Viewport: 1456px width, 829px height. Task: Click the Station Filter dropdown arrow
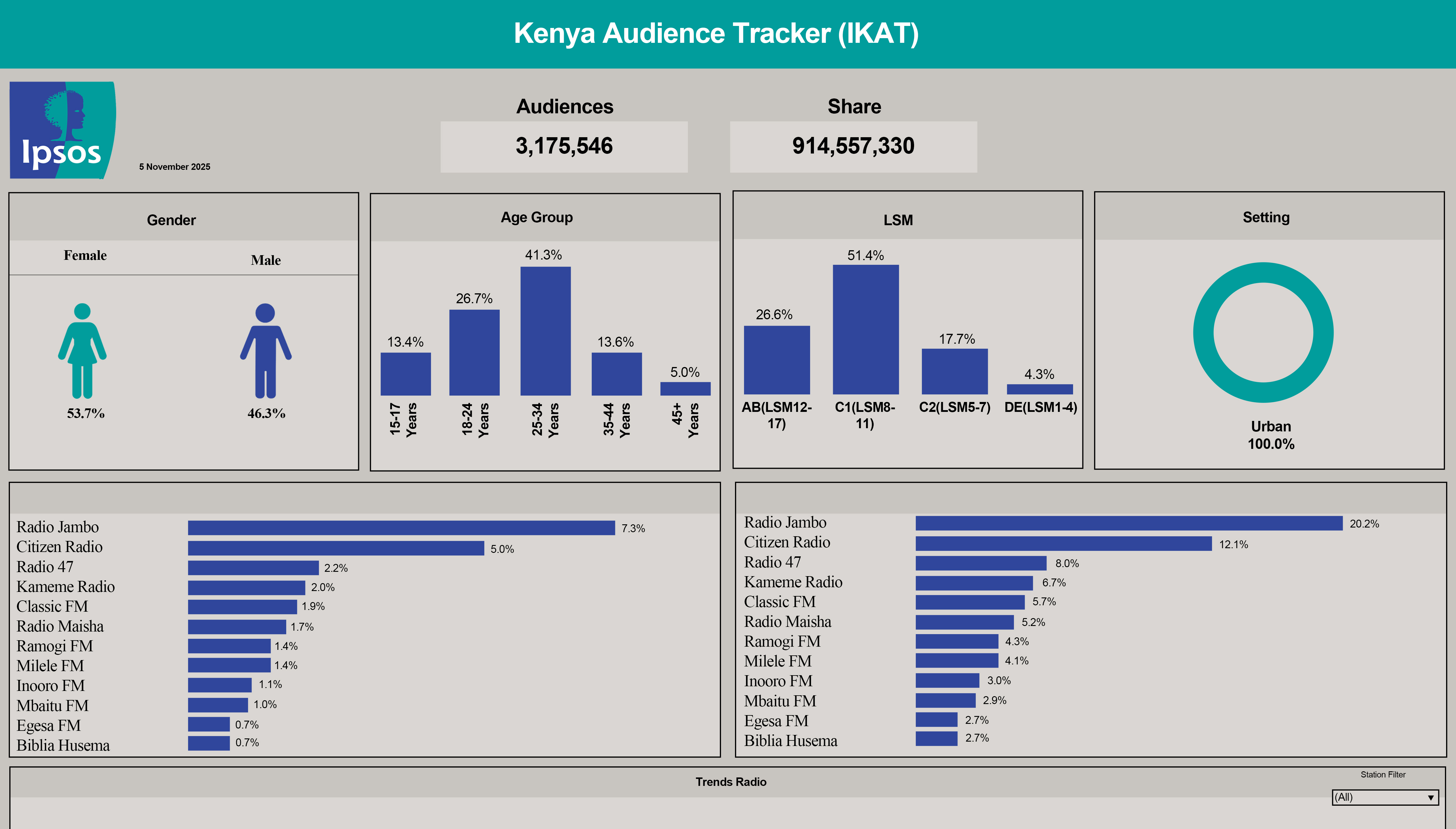[1430, 798]
